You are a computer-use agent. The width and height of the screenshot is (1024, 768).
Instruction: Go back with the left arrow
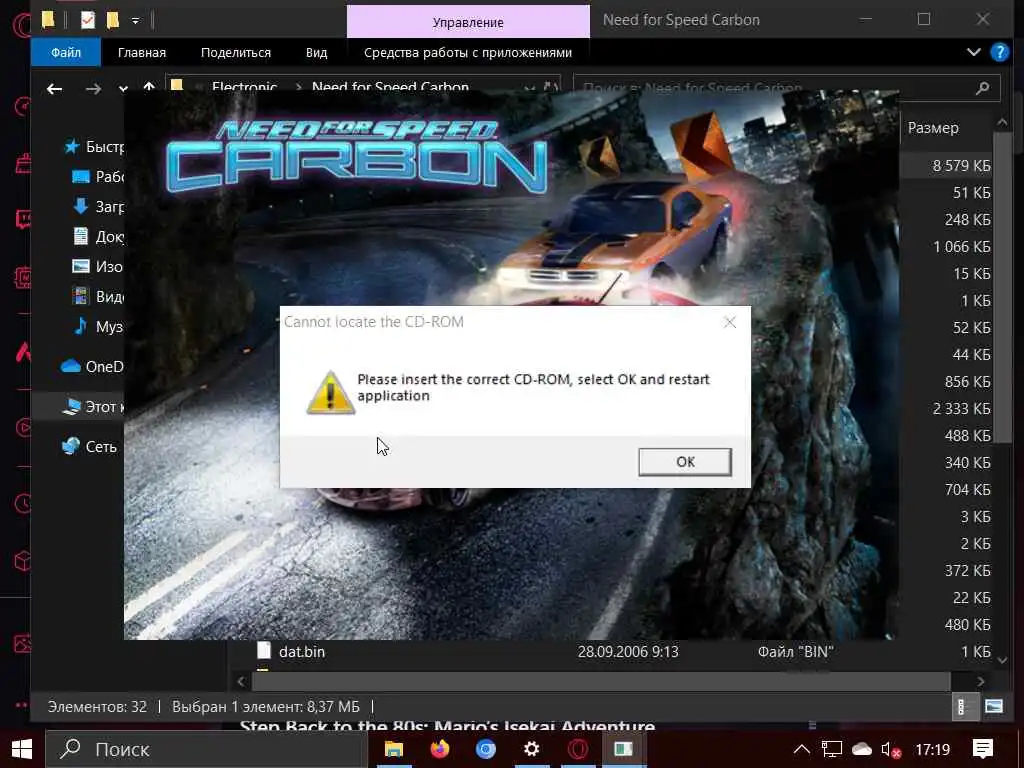54,88
